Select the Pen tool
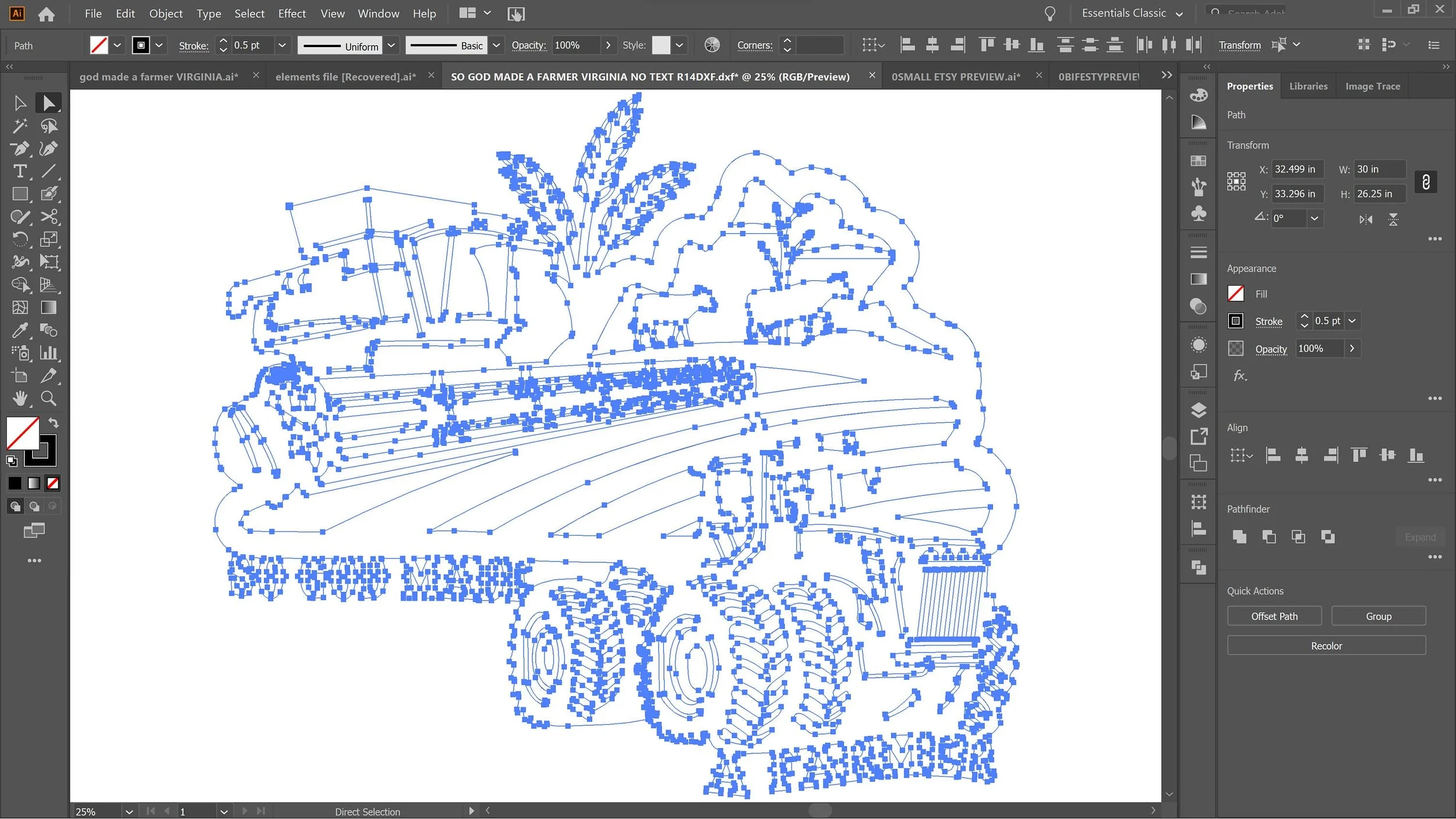 [x=20, y=149]
